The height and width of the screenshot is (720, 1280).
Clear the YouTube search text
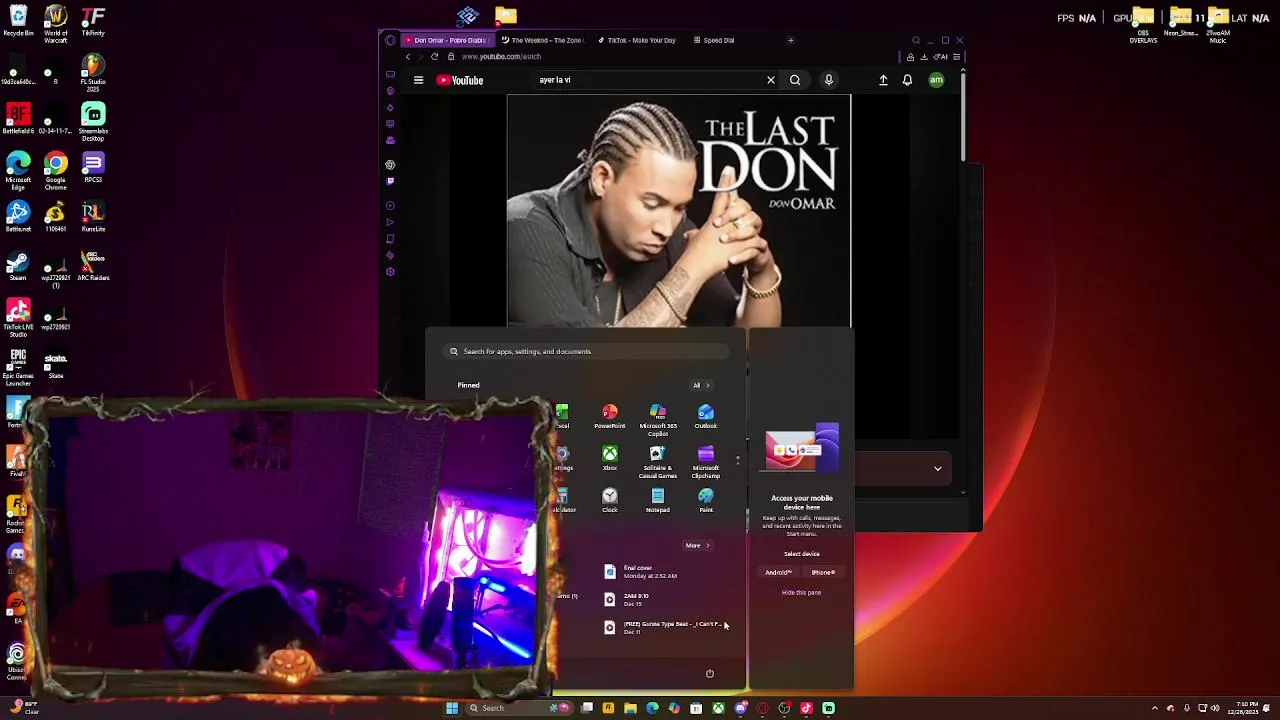click(x=771, y=80)
